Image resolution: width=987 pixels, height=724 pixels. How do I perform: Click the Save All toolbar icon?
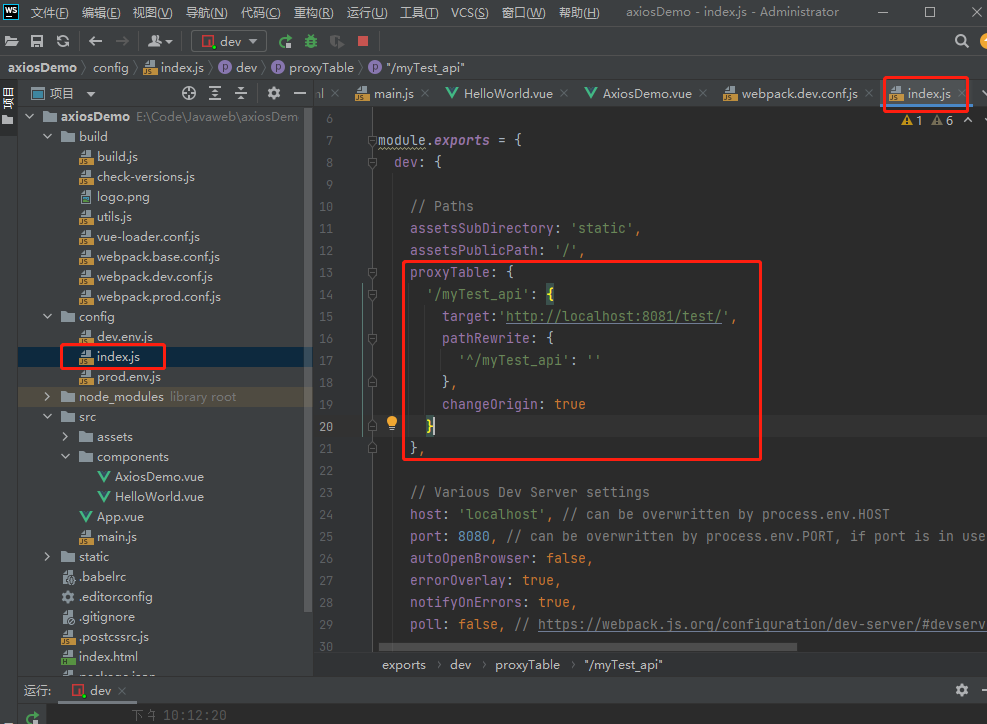[37, 42]
